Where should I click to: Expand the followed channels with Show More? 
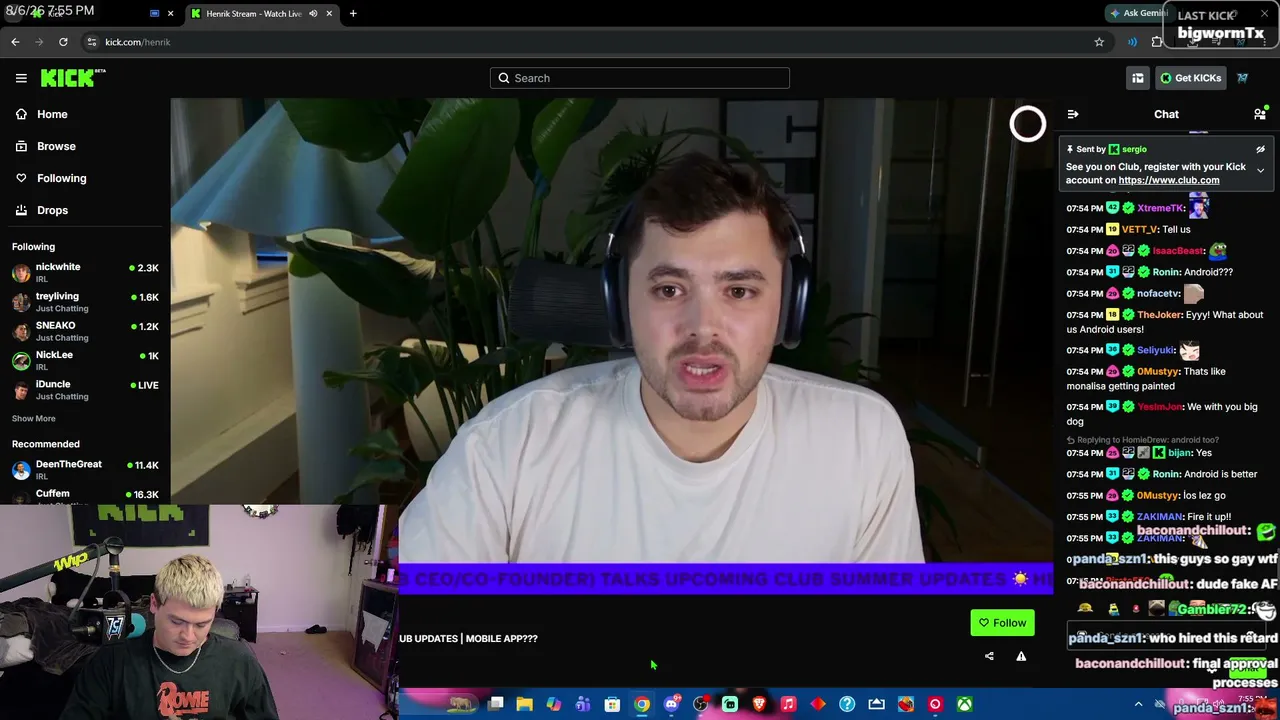coord(34,418)
